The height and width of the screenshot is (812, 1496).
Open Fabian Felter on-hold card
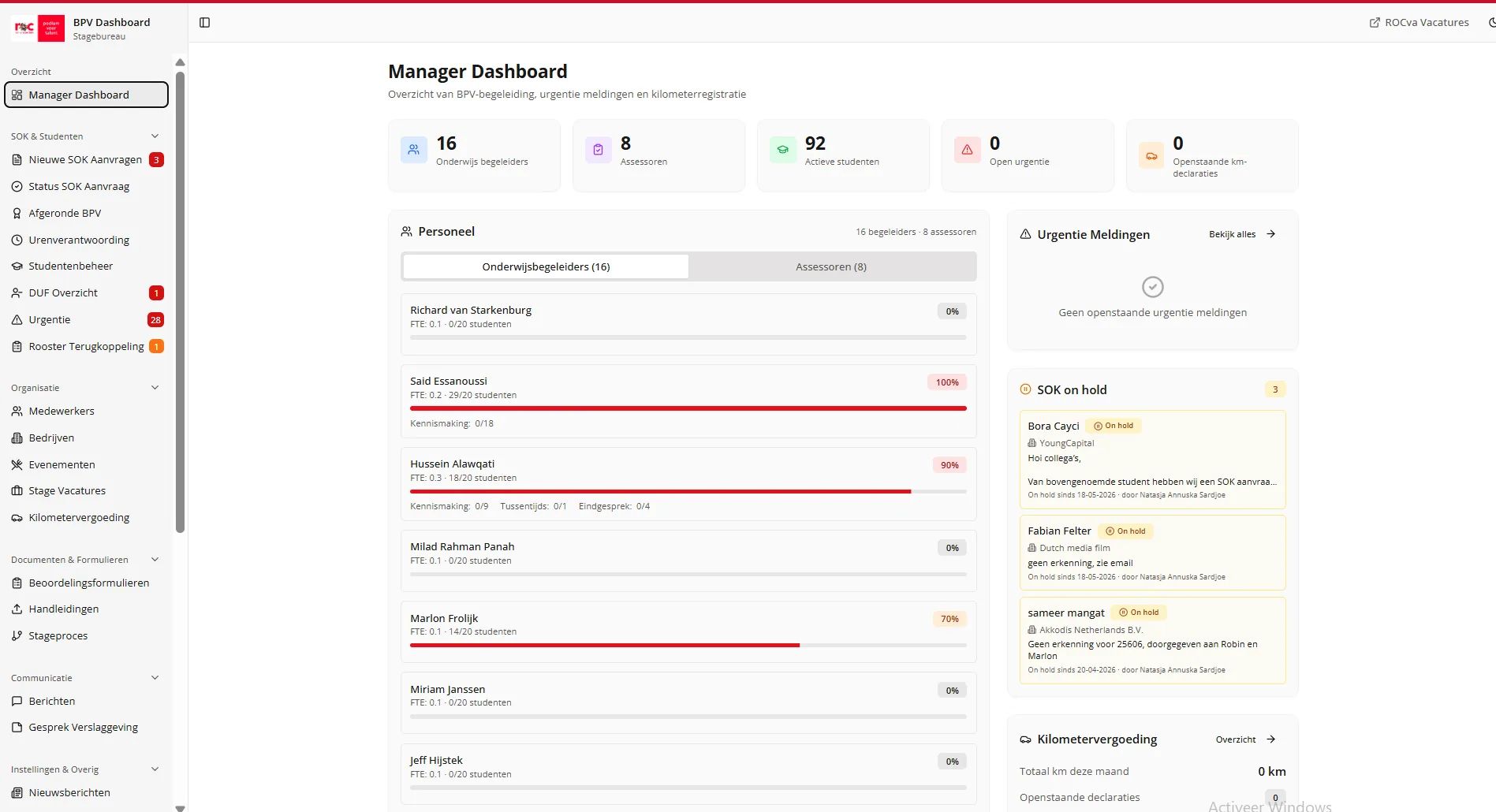click(x=1152, y=553)
